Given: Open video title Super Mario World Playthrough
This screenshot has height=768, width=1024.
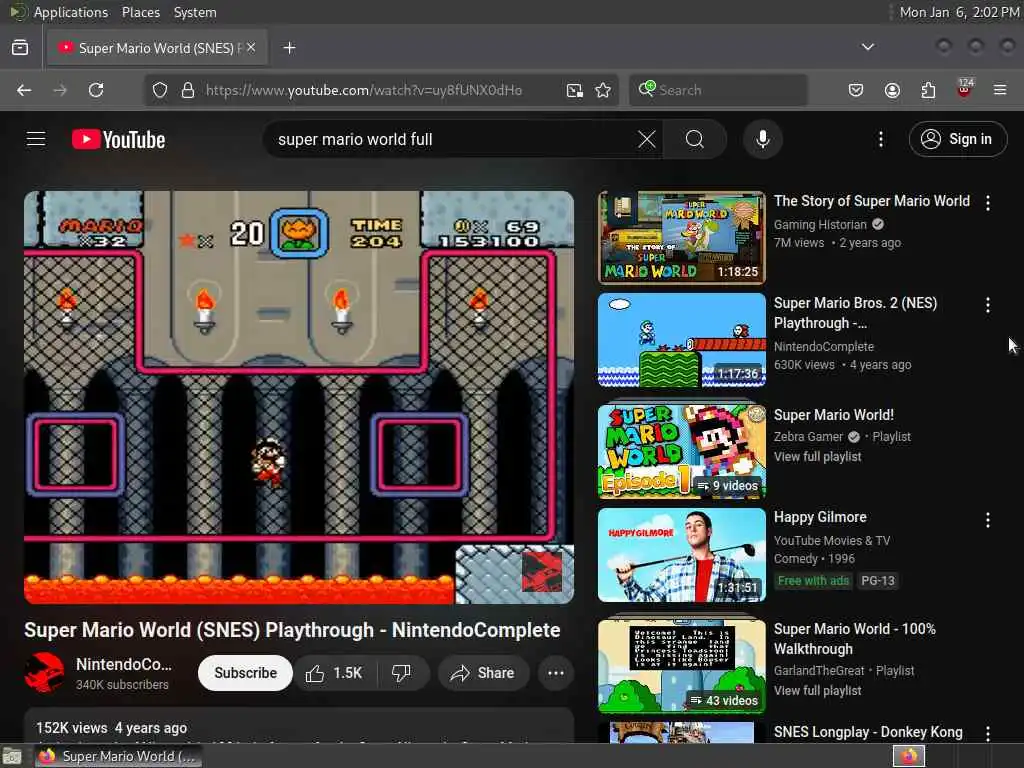Looking at the screenshot, I should [292, 630].
